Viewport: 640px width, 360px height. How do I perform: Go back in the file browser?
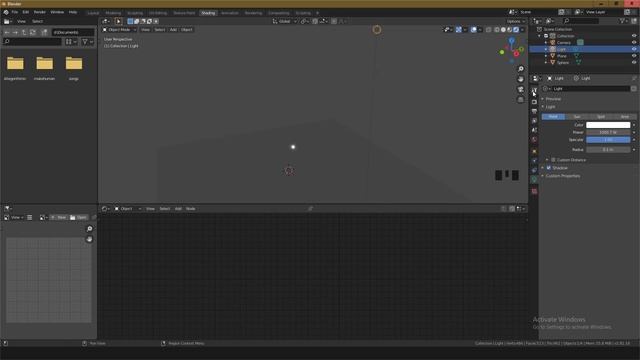click(7, 32)
